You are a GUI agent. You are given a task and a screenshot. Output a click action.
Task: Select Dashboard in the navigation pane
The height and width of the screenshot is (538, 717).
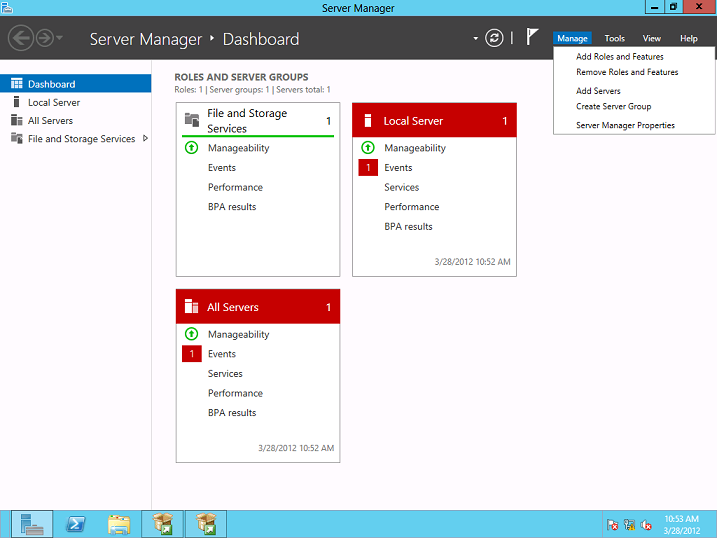point(75,84)
